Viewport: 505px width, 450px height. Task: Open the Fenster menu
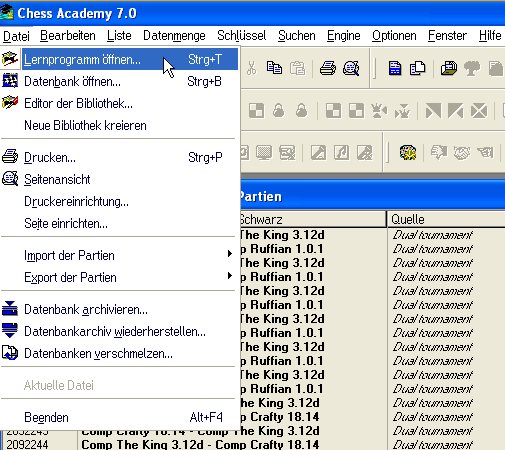tap(447, 36)
